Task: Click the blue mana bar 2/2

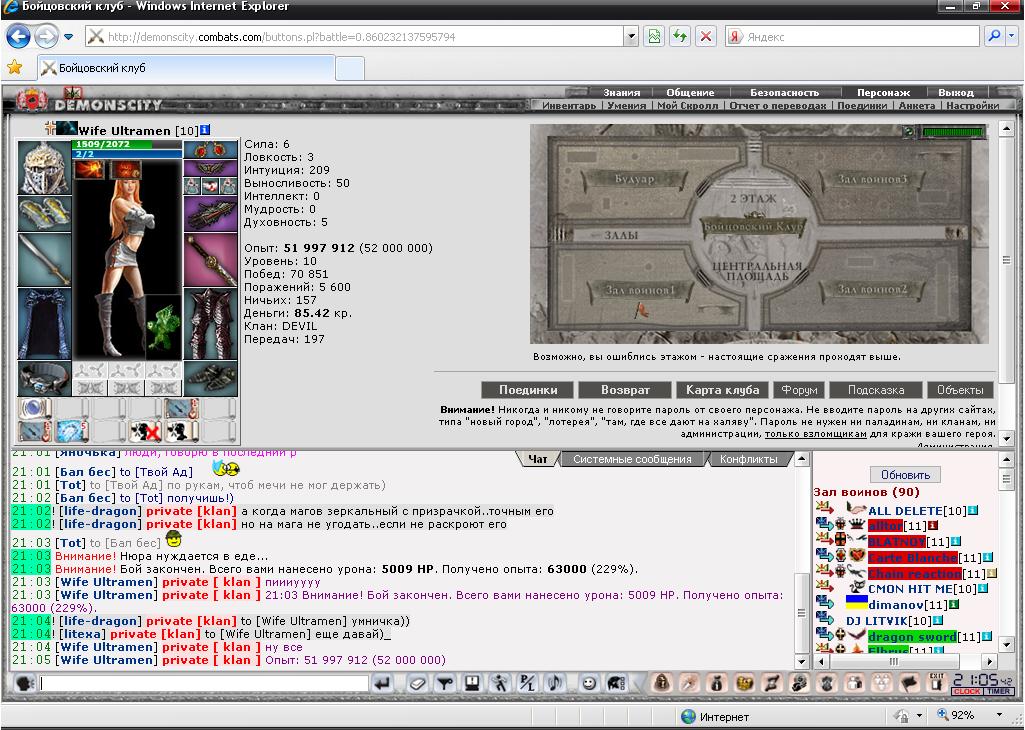Action: point(127,154)
